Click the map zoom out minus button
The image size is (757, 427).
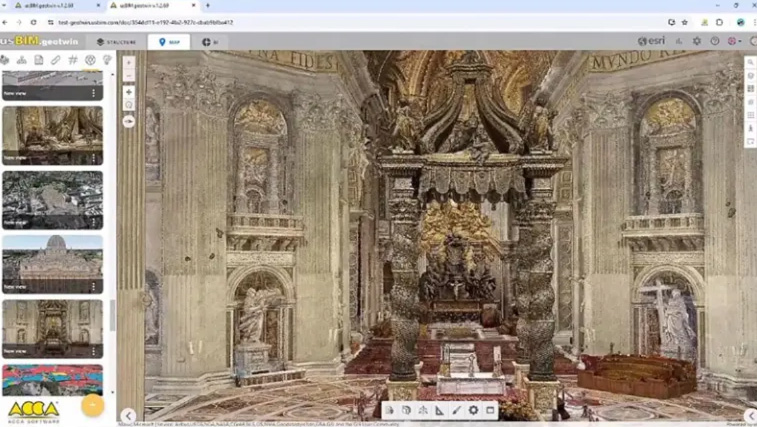click(x=129, y=77)
